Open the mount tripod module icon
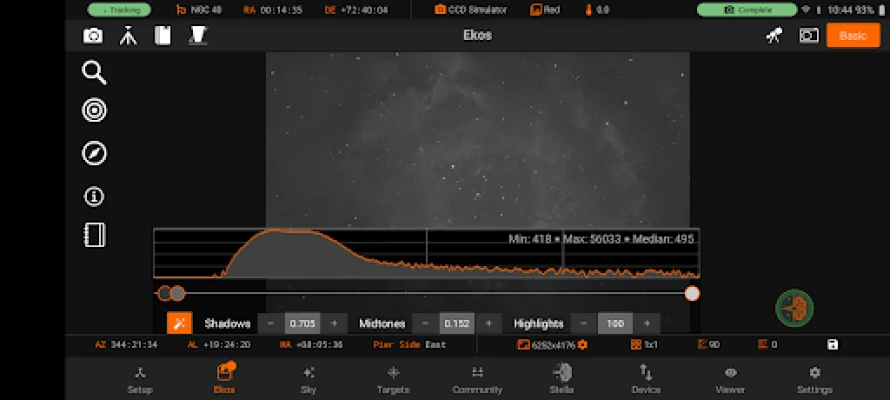The width and height of the screenshot is (890, 400). 128,36
